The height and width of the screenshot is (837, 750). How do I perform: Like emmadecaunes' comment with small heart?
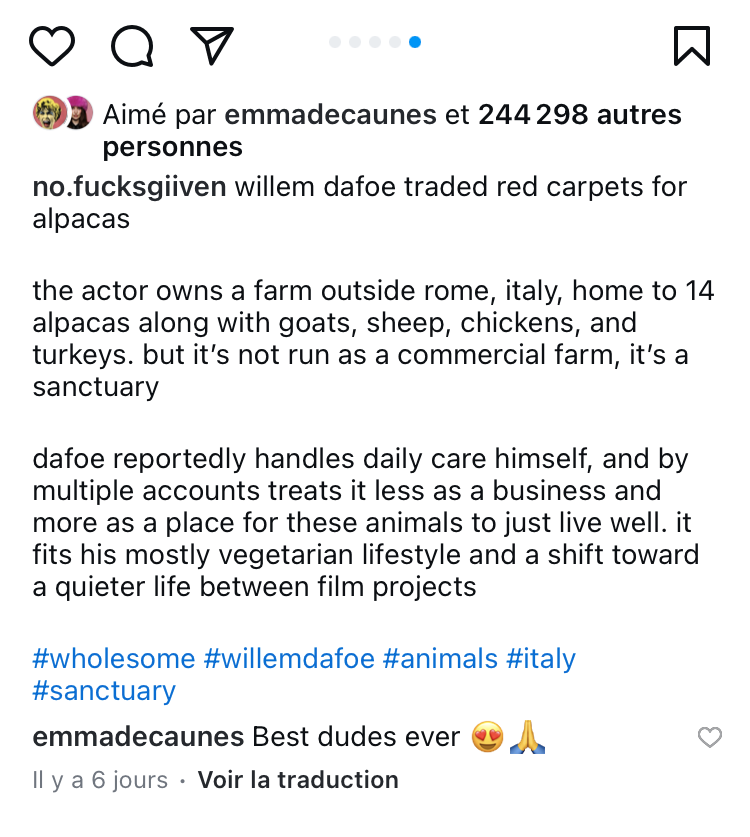tap(709, 737)
